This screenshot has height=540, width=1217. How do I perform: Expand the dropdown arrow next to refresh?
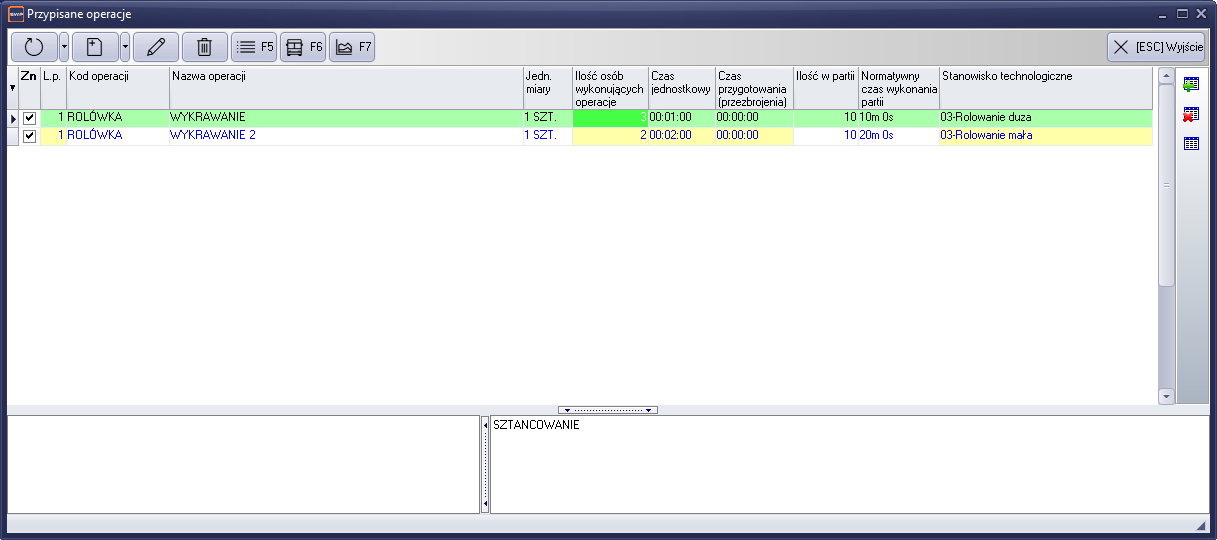64,47
